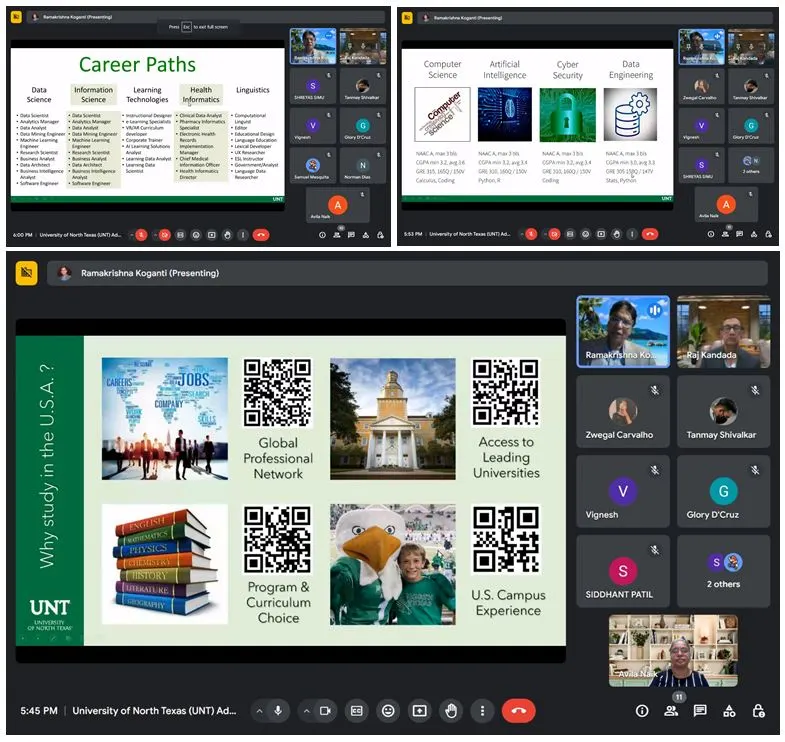Select Raj Kandada's video tile in the large window

point(723,331)
